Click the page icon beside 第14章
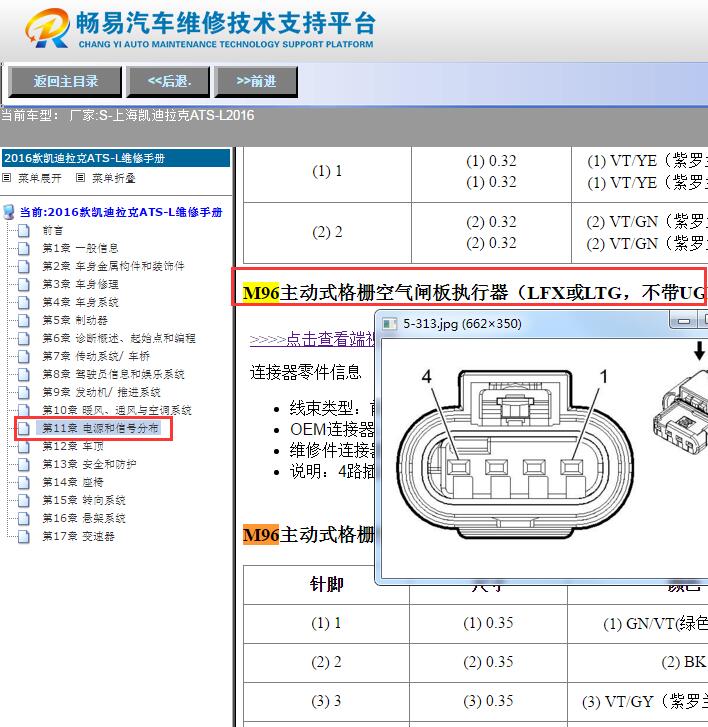 [24, 482]
